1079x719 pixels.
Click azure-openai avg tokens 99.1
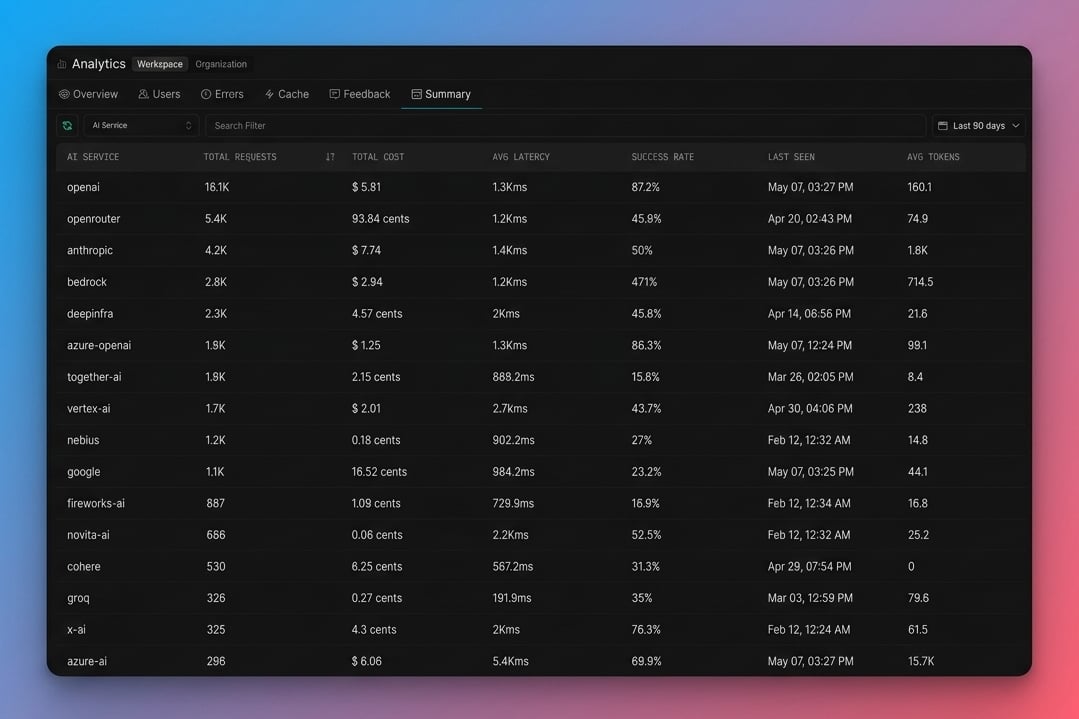coord(917,345)
